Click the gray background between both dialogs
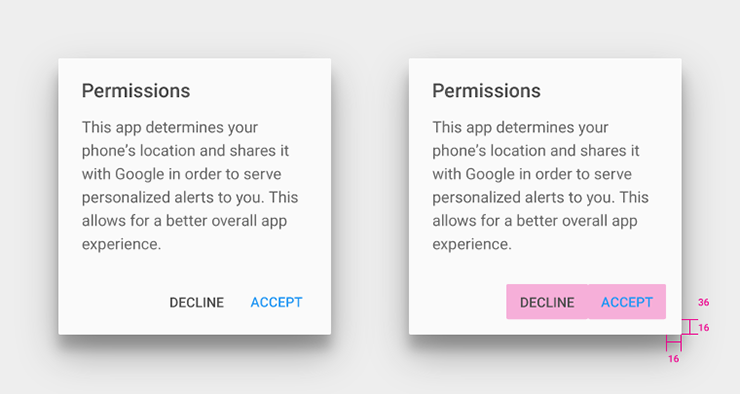This screenshot has height=394, width=740. [370, 197]
